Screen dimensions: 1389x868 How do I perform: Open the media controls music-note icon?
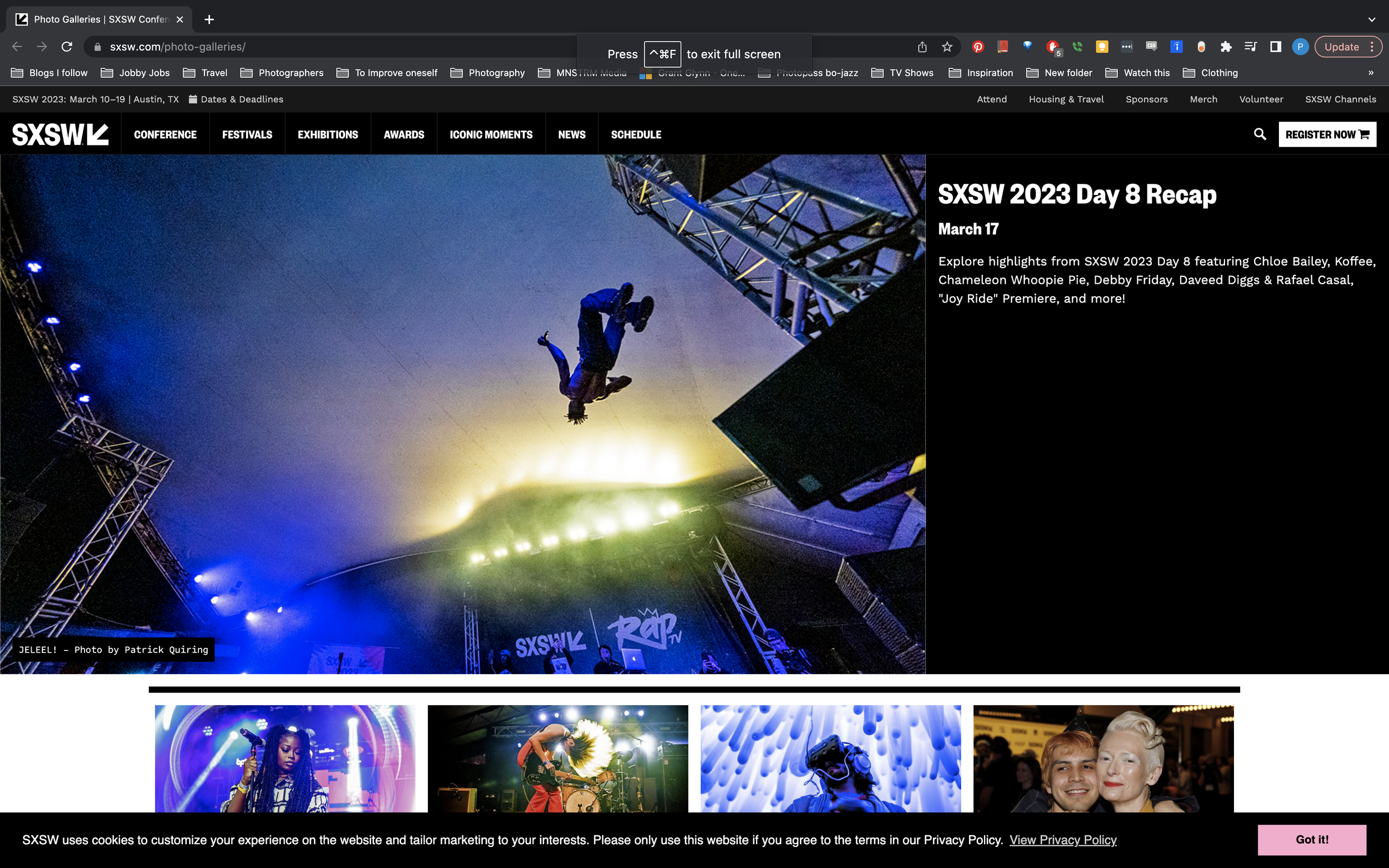[x=1251, y=47]
